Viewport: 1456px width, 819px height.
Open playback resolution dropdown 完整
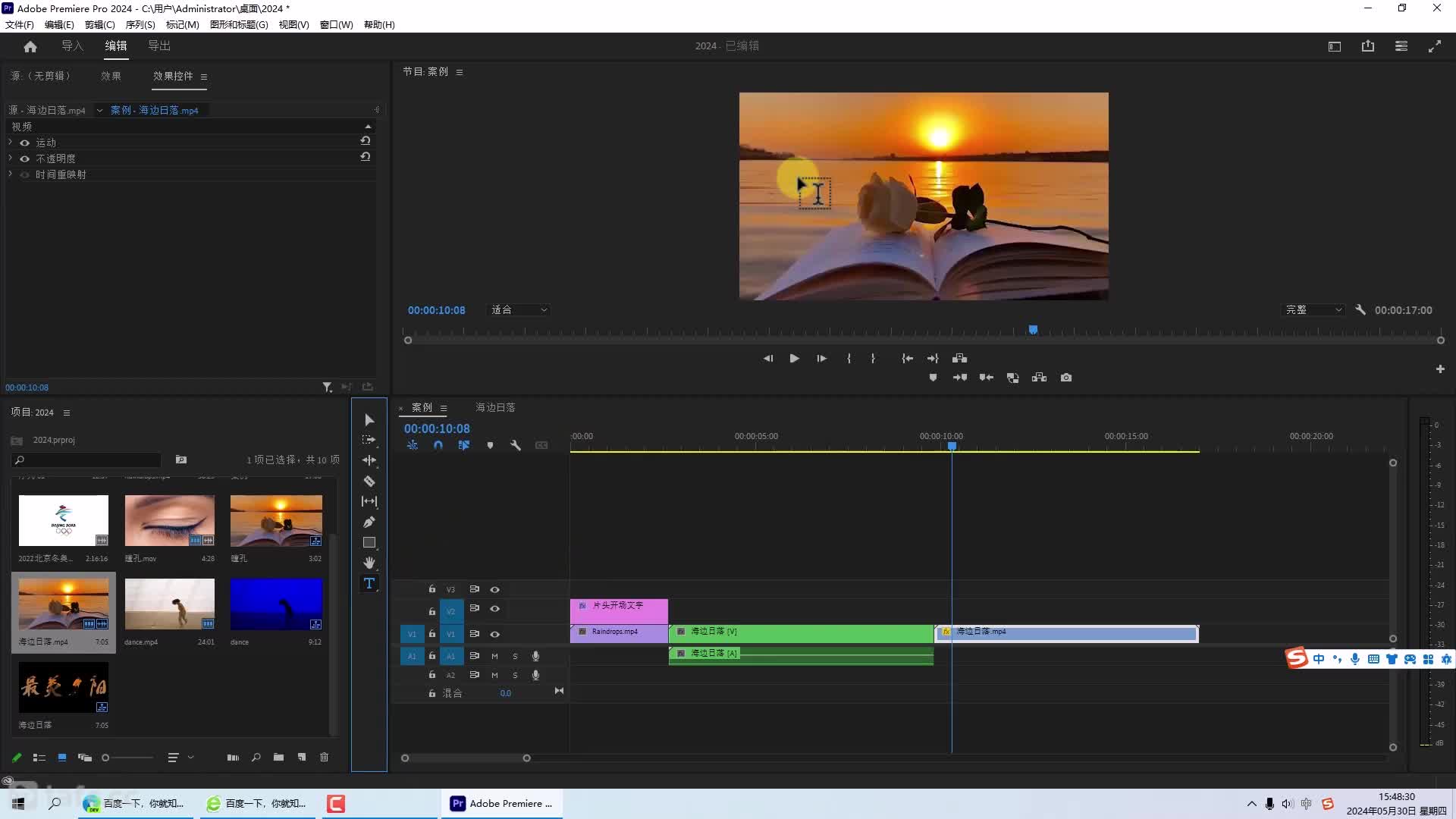pyautogui.click(x=1314, y=310)
